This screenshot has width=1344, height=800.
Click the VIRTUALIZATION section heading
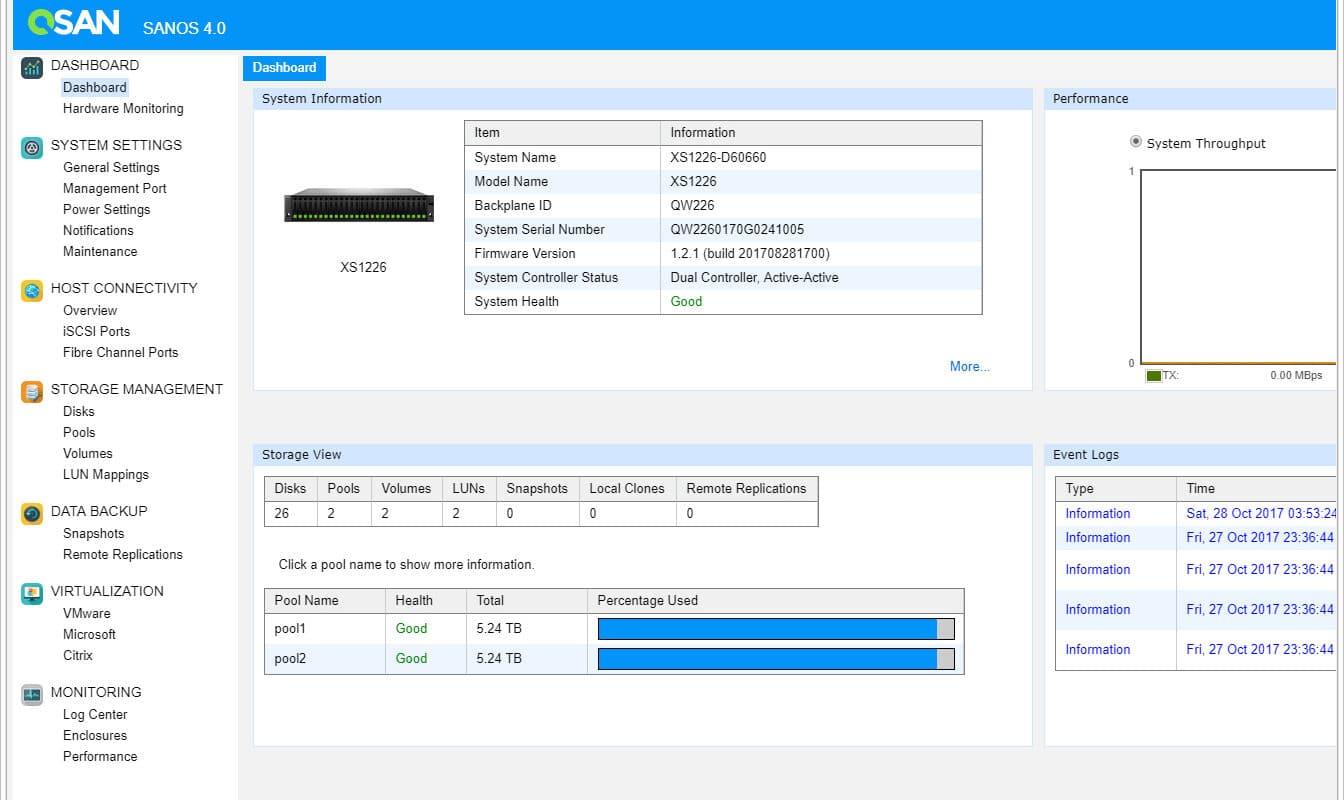tap(107, 591)
